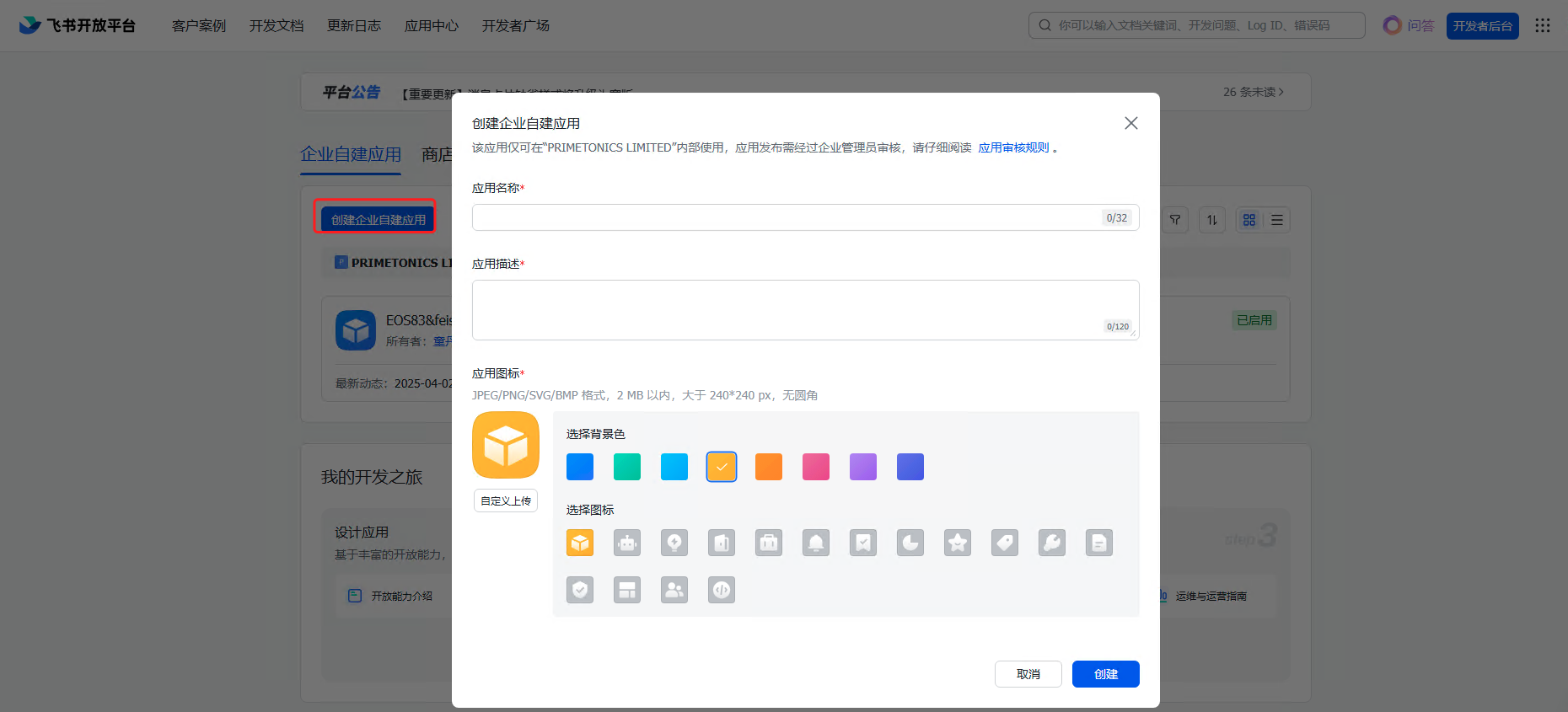
Task: Pick the price tag icon
Action: [x=1005, y=543]
